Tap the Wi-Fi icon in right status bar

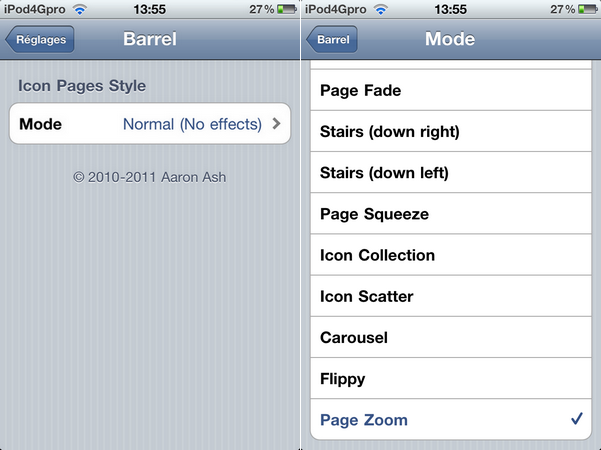[x=382, y=9]
